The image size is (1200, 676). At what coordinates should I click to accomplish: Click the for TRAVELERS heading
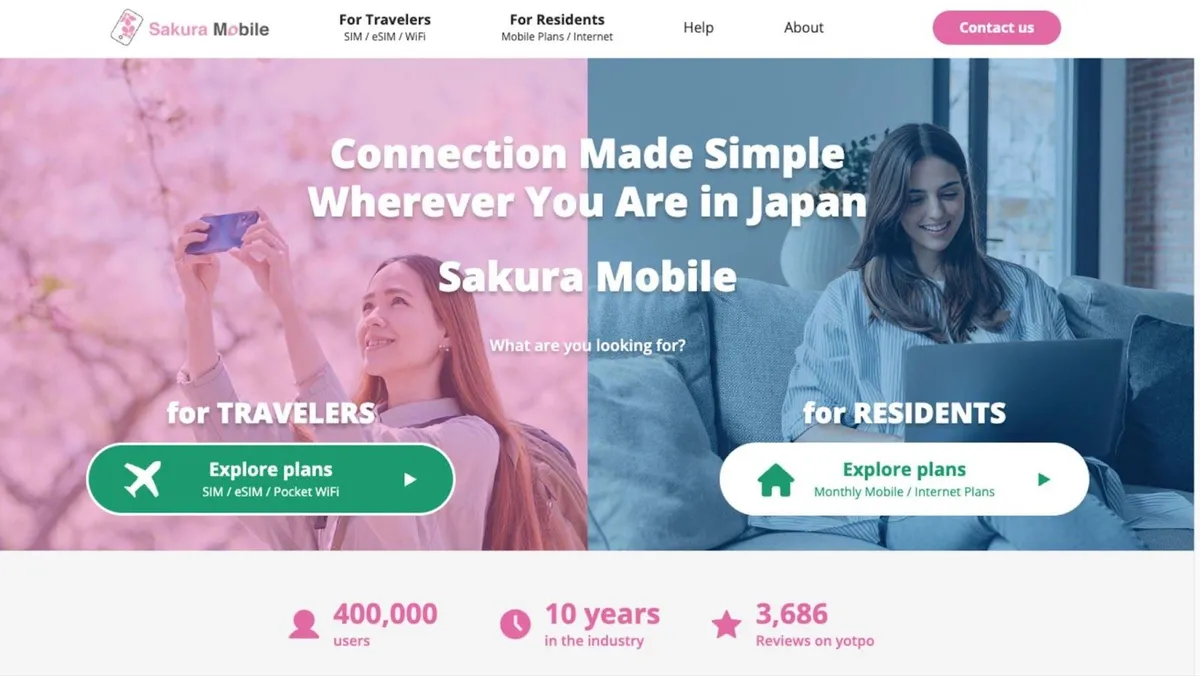(x=271, y=412)
